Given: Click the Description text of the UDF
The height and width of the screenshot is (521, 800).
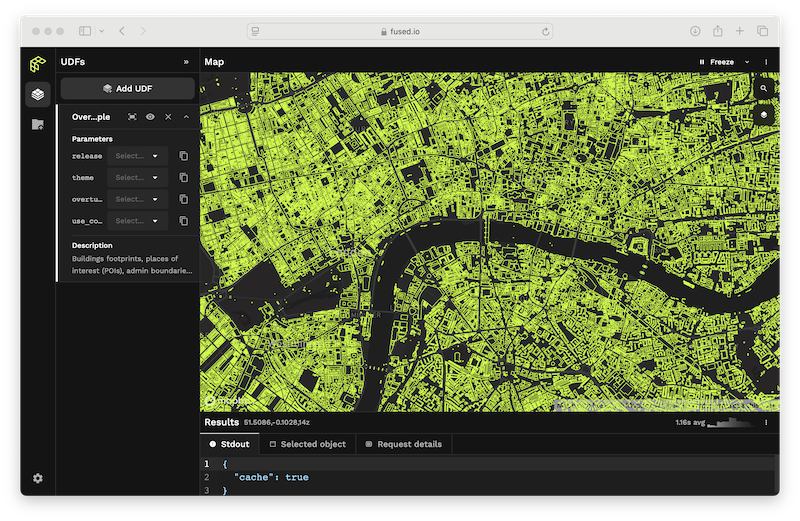Looking at the screenshot, I should coord(132,265).
